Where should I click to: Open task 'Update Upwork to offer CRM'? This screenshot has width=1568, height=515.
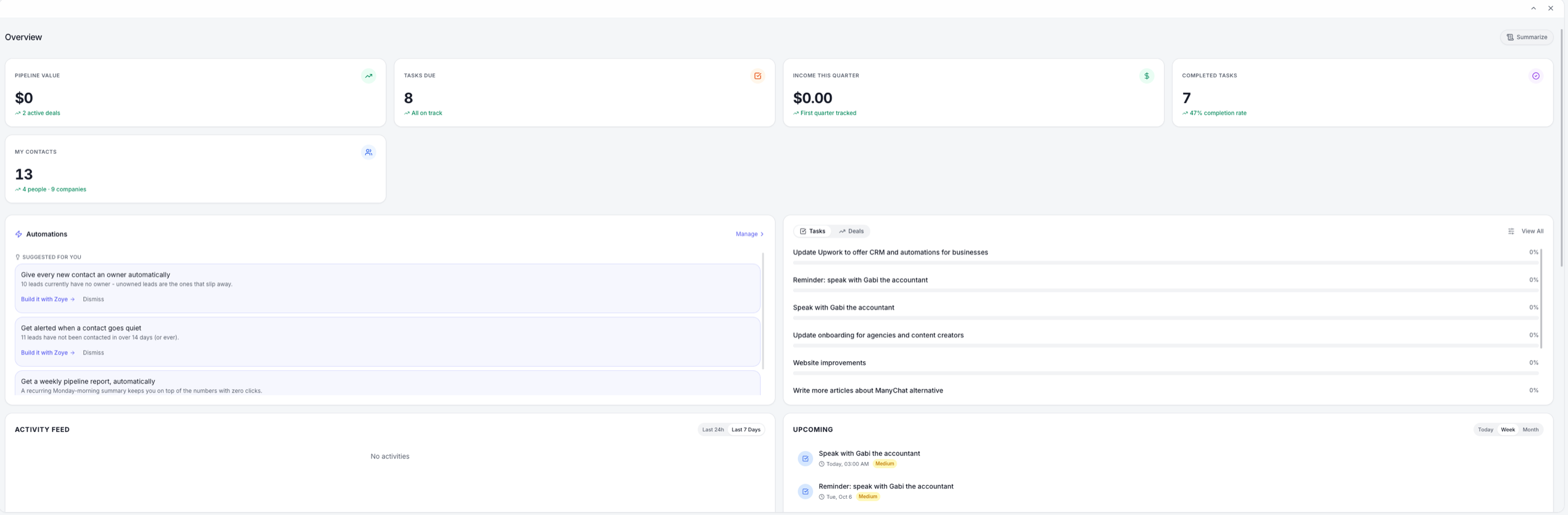(x=890, y=253)
